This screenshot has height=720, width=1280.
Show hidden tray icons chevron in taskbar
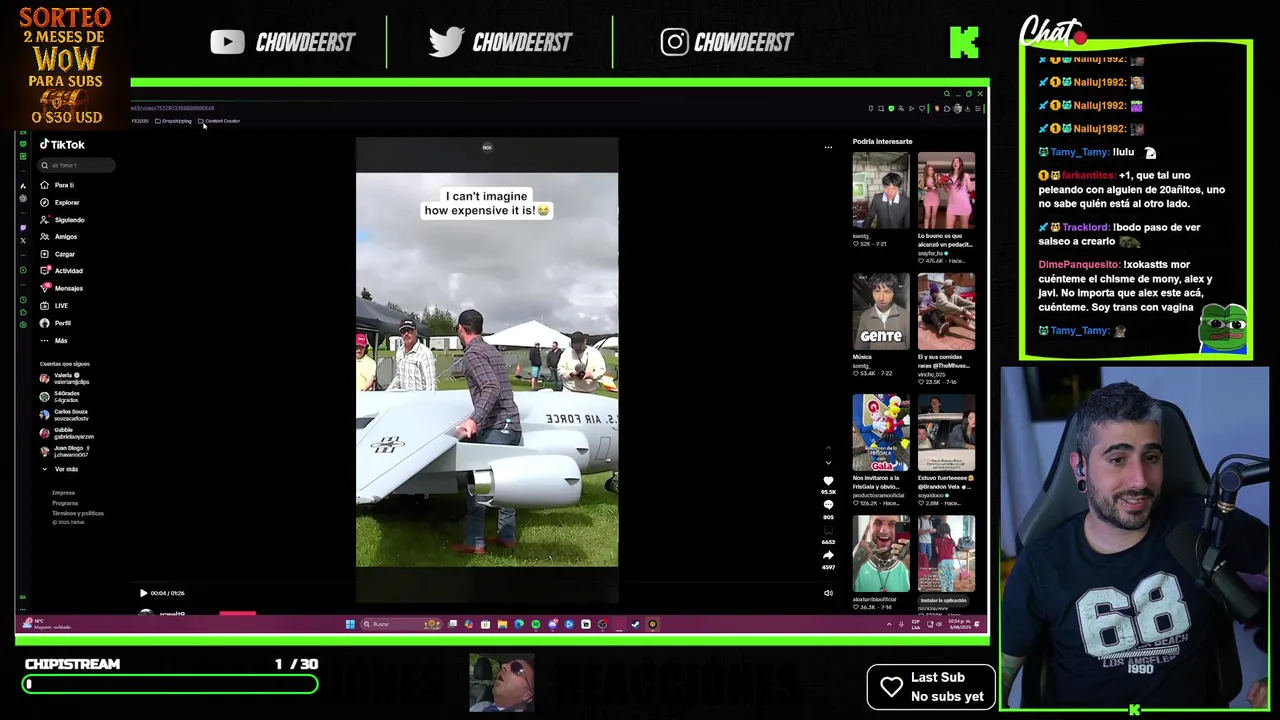[889, 624]
